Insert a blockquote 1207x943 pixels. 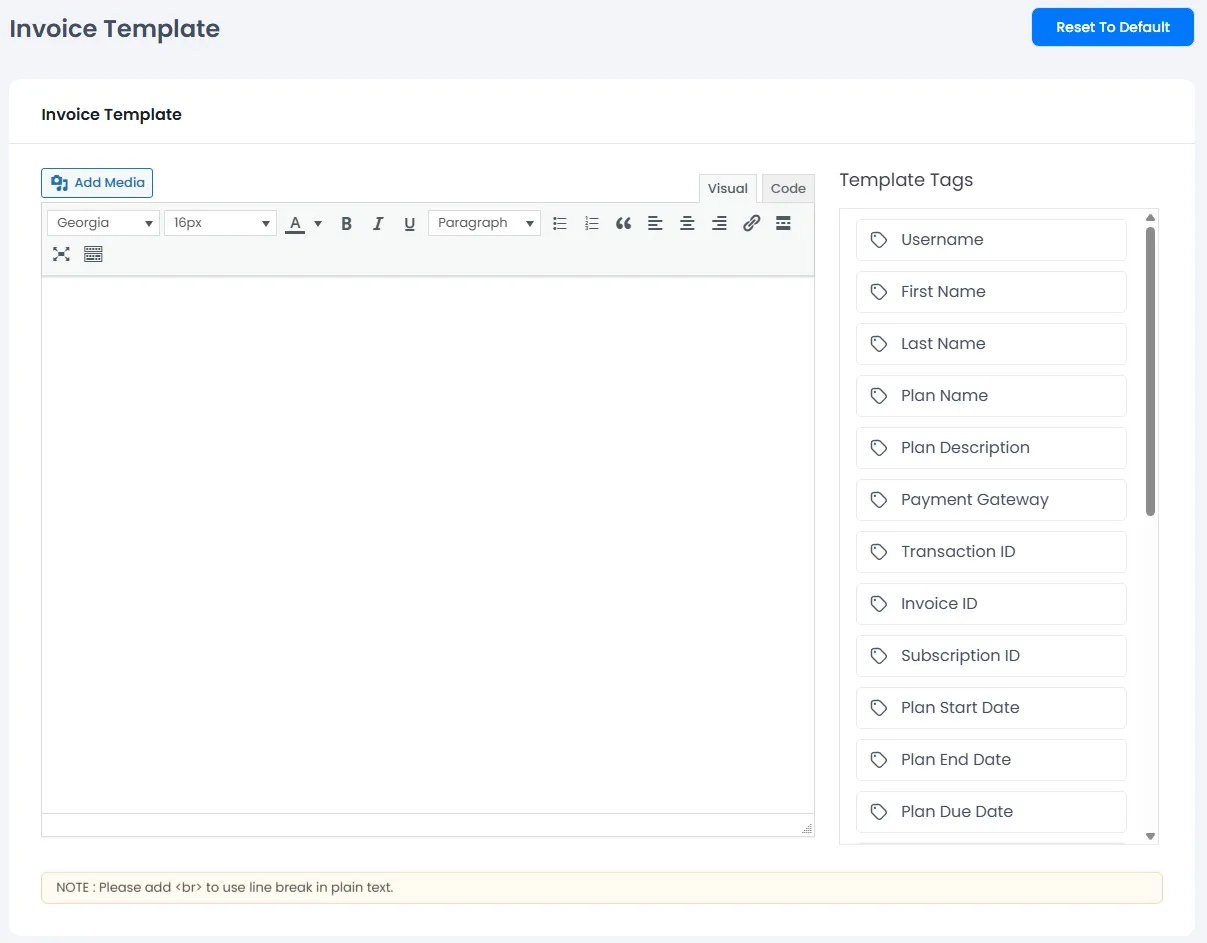623,222
